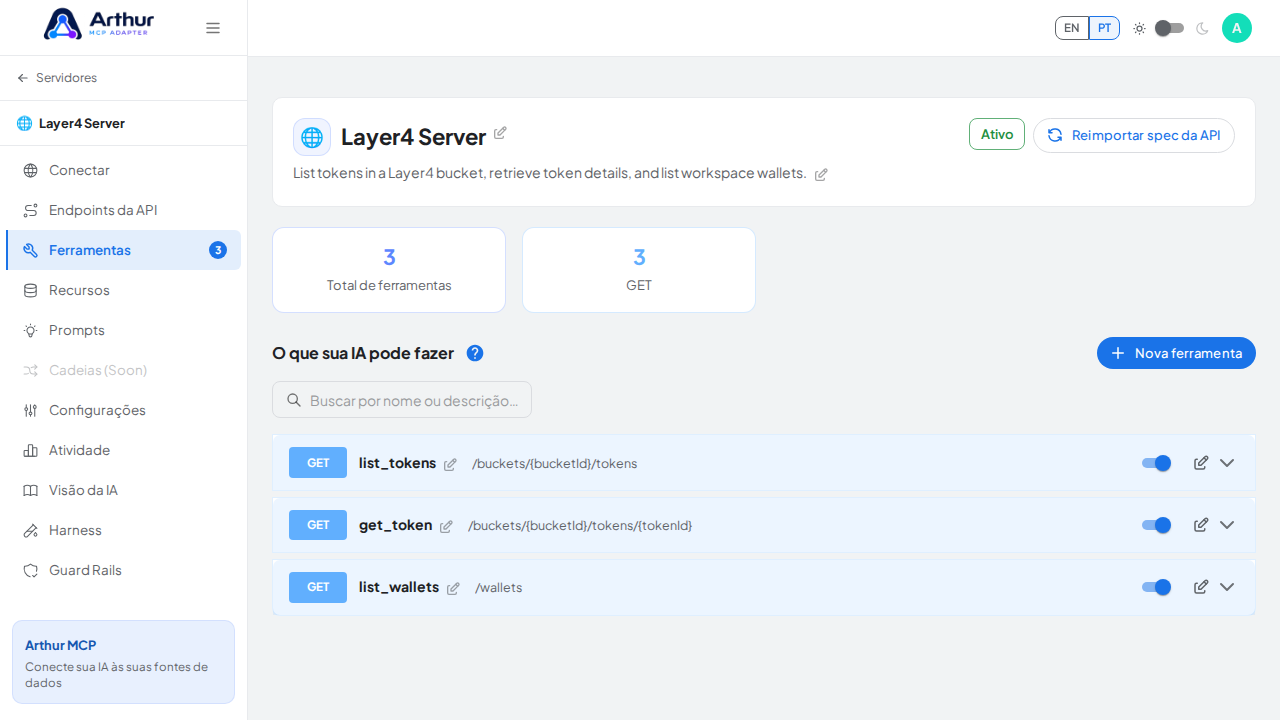This screenshot has height=720, width=1280.
Task: Click the /wallets path text
Action: [x=498, y=588]
